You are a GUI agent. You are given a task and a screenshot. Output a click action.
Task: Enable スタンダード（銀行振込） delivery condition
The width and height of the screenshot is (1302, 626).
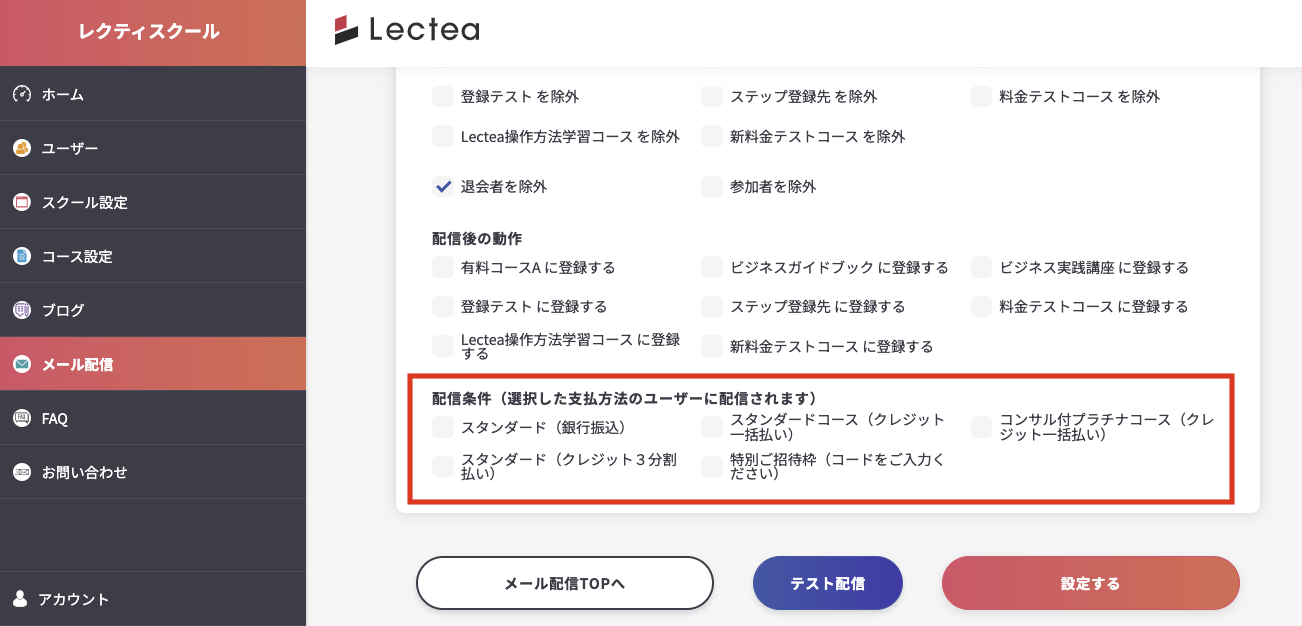click(x=443, y=427)
